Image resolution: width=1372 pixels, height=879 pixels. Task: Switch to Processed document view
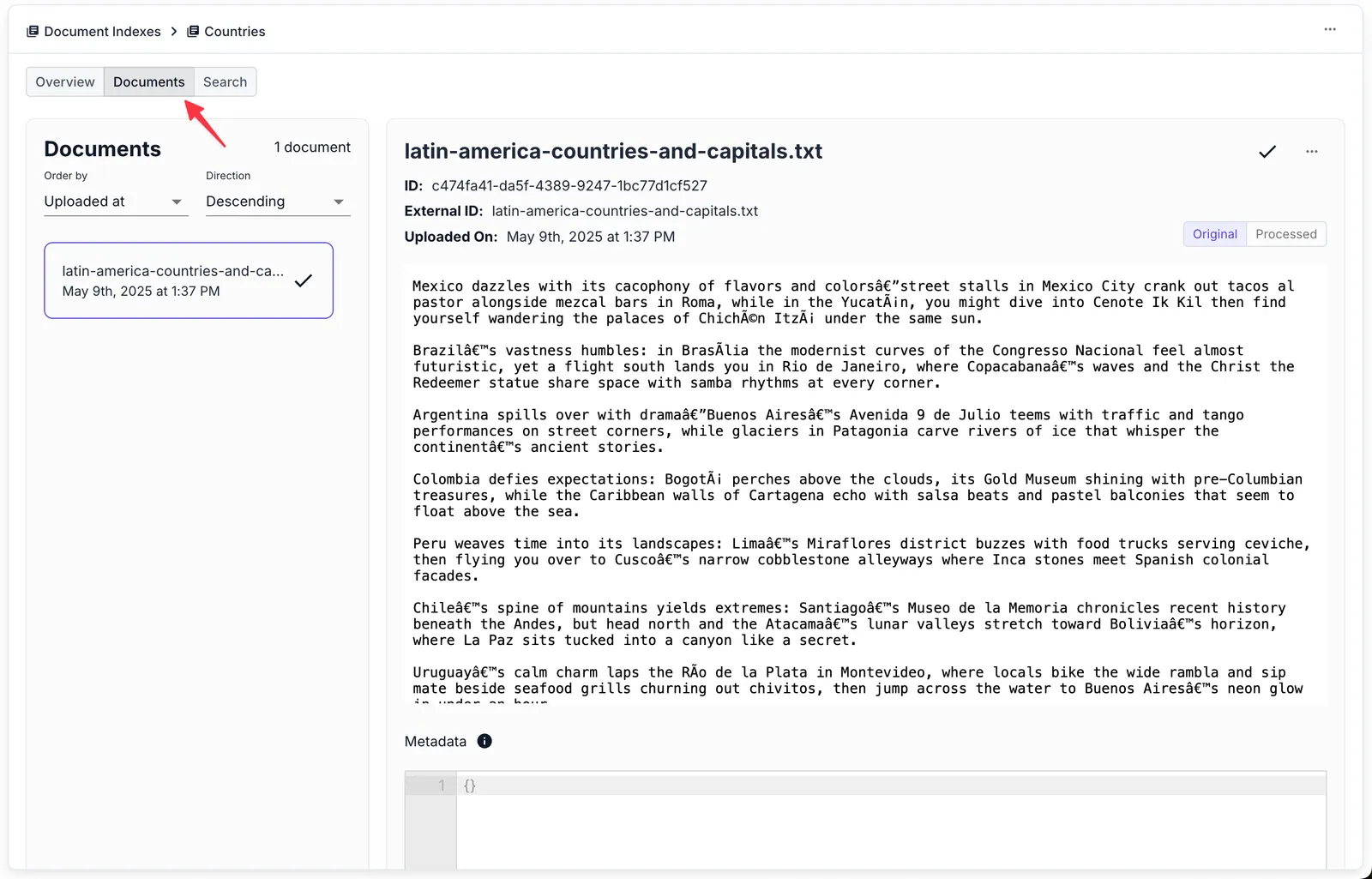tap(1286, 234)
